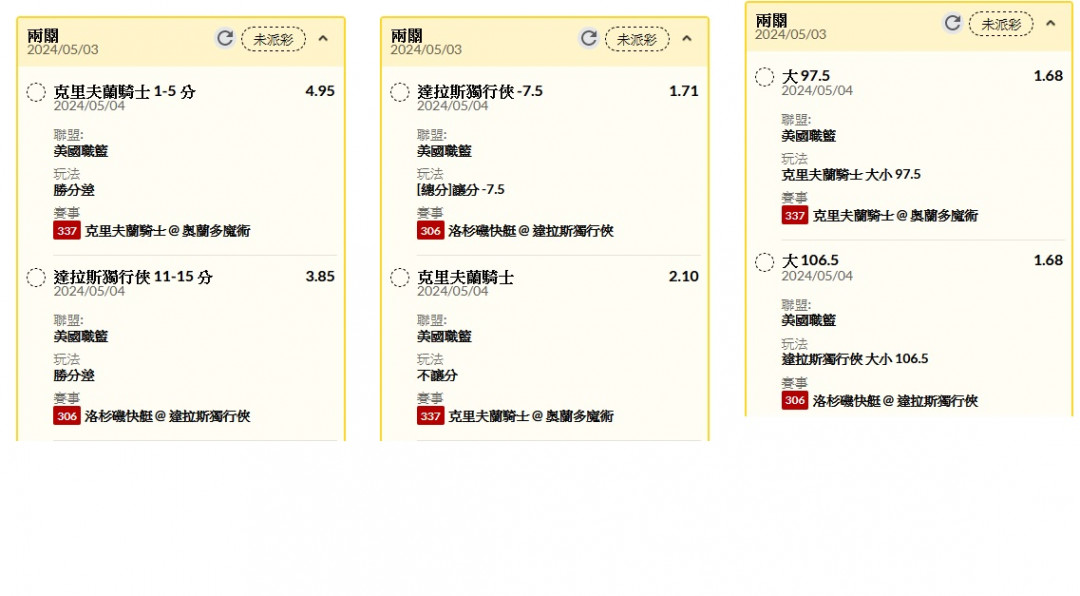The width and height of the screenshot is (1080, 596).
Task: Click 未派彩 status on first card
Action: tap(273, 39)
